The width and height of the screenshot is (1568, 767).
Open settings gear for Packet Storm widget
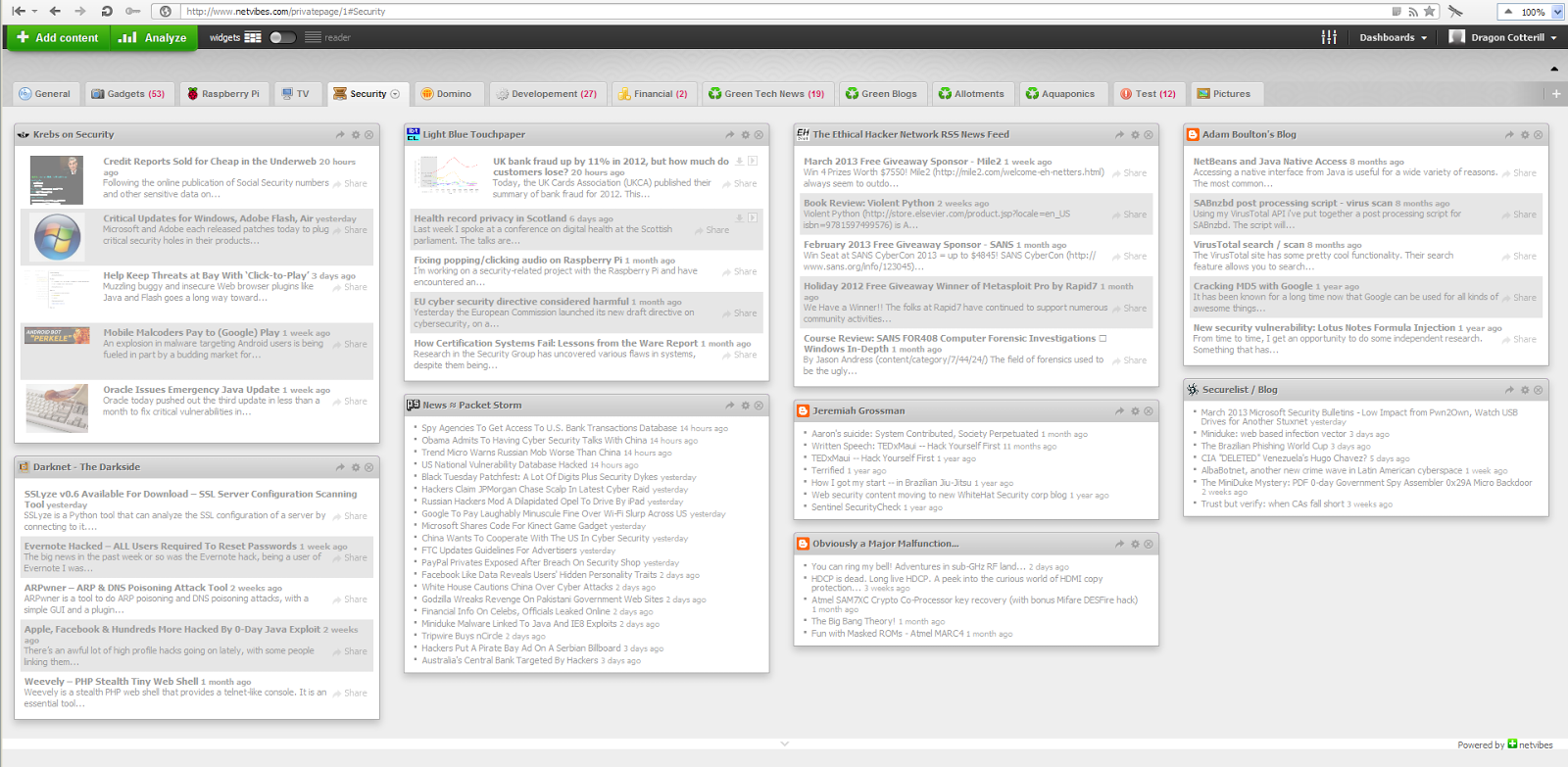(745, 406)
